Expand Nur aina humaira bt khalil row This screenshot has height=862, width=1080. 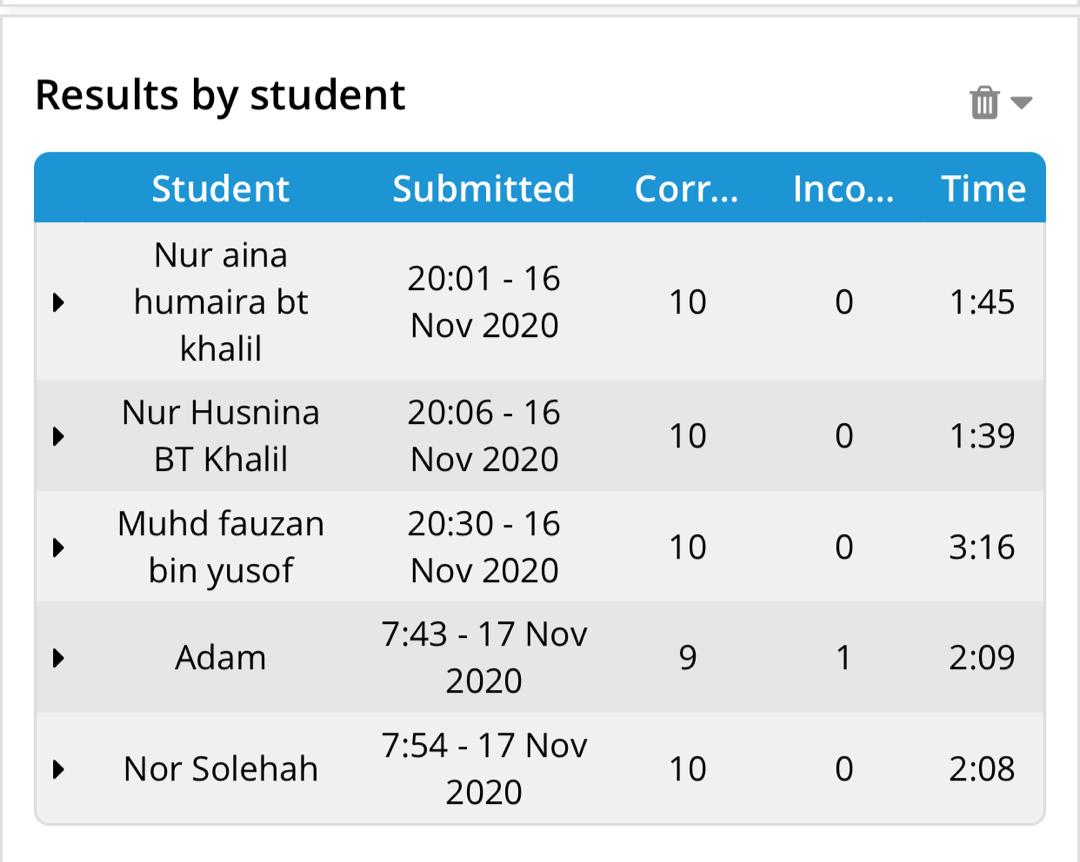point(58,302)
